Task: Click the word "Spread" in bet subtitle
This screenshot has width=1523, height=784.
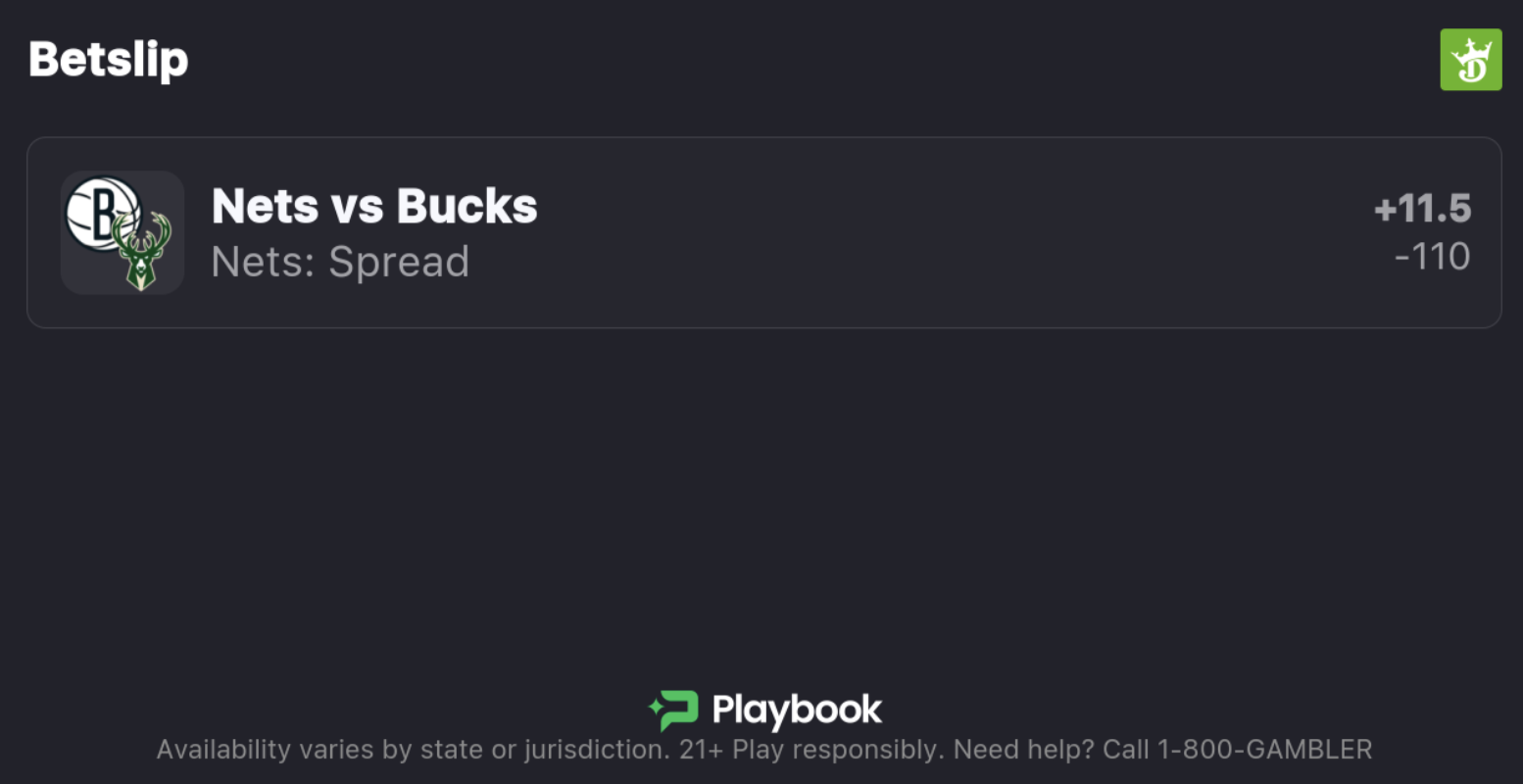Action: [399, 262]
